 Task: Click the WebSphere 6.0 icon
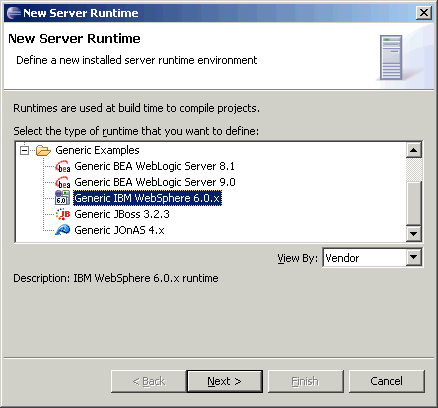[x=62, y=198]
